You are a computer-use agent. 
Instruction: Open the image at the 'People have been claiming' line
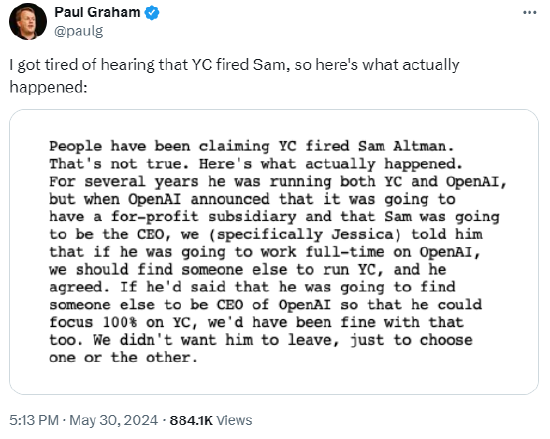coord(252,146)
